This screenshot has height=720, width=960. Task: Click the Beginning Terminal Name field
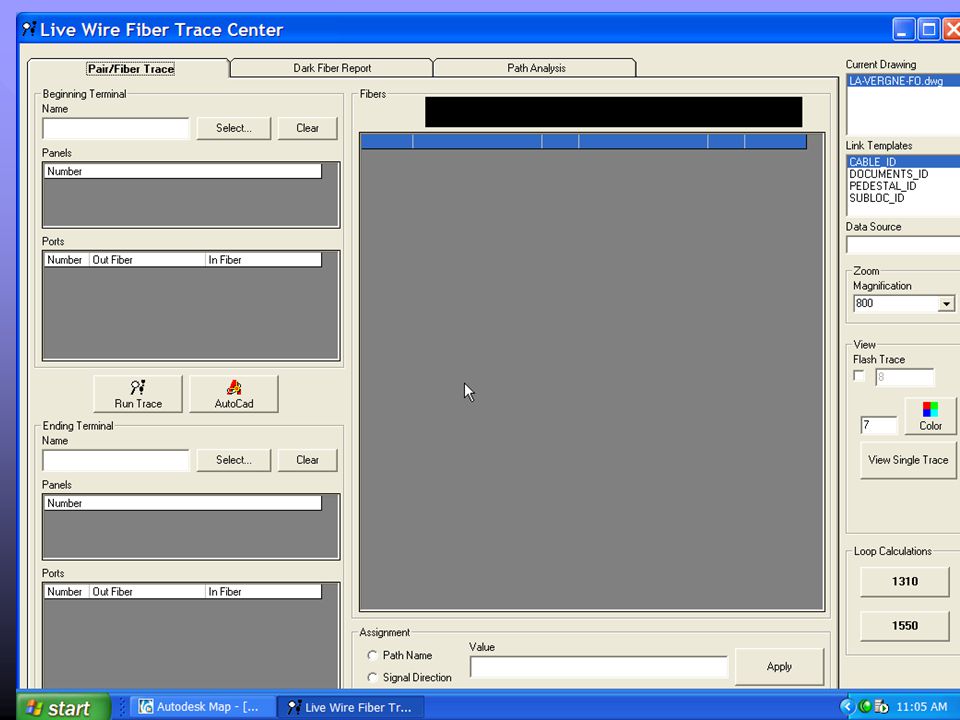116,129
